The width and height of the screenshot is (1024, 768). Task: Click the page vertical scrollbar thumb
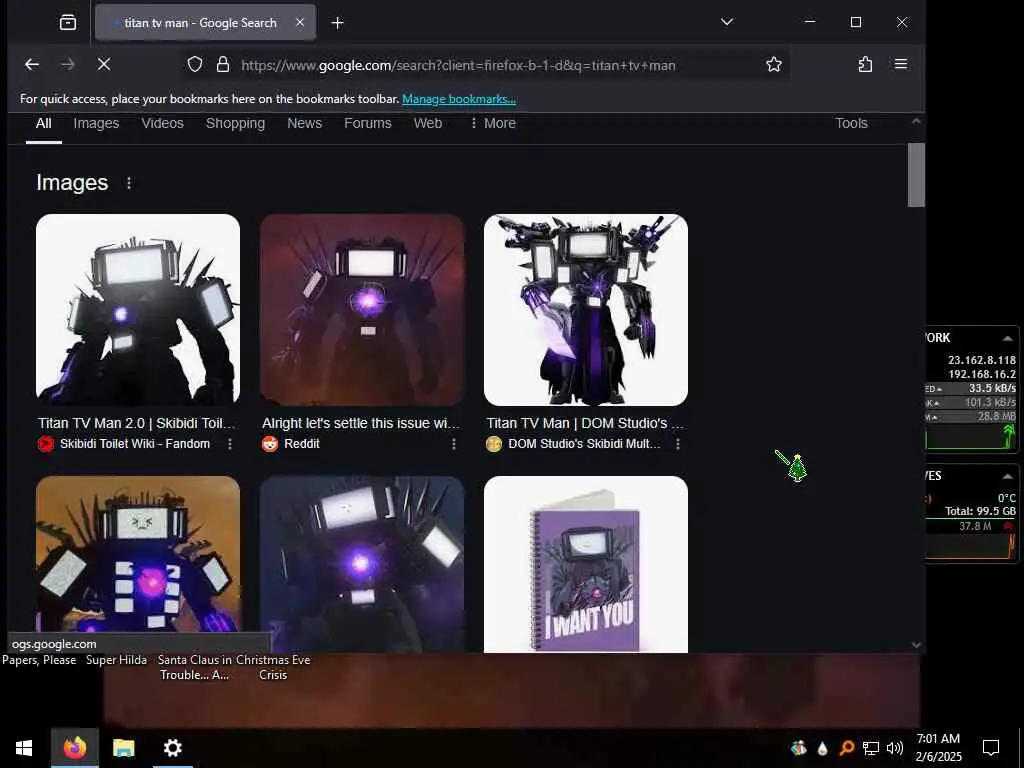(x=916, y=175)
